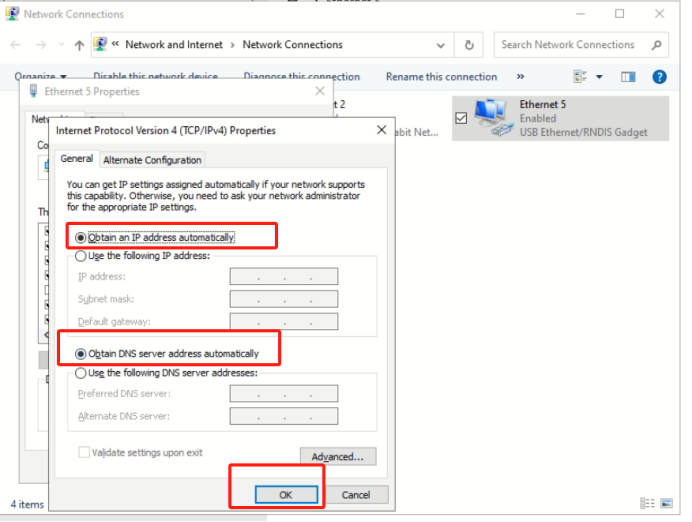
Task: Refresh the Network Connections view
Action: [x=469, y=45]
